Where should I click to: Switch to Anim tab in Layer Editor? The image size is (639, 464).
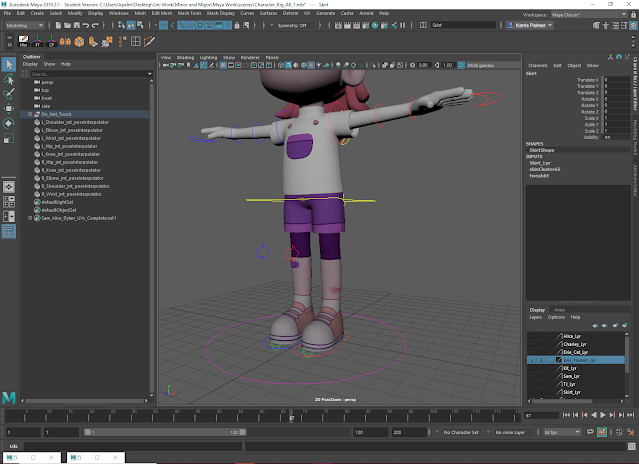click(559, 310)
